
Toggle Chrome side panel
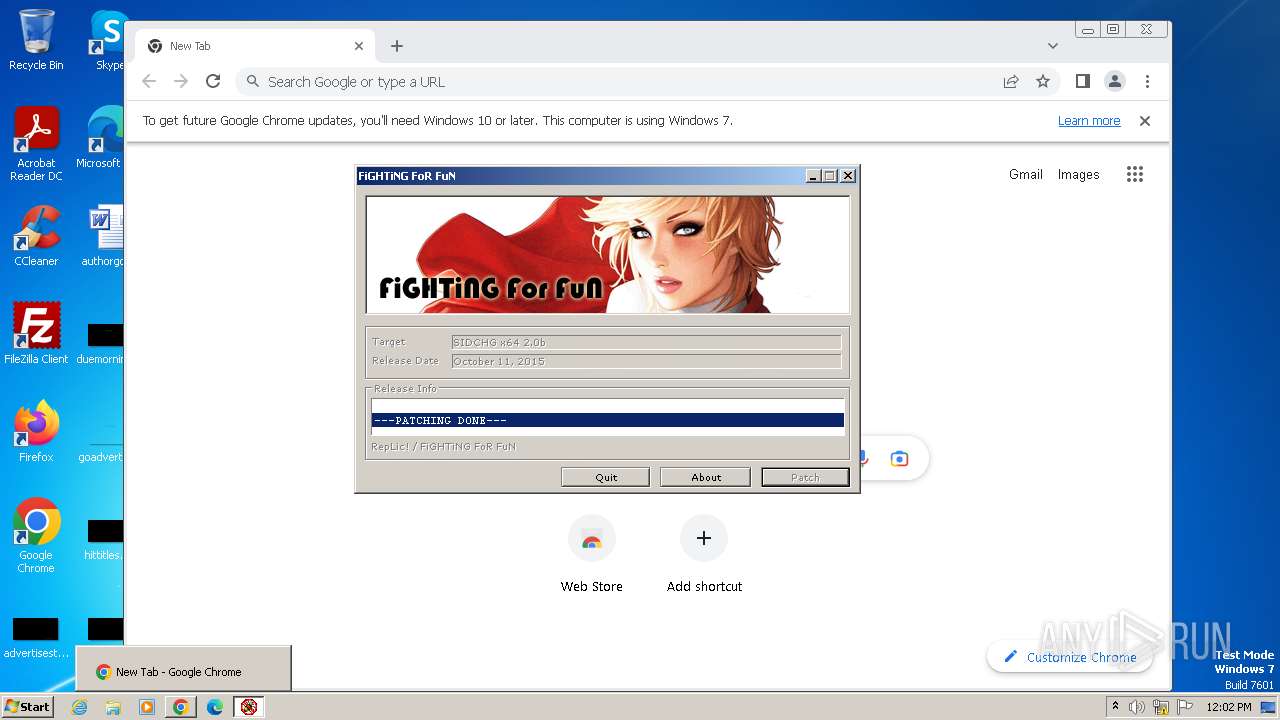click(1083, 82)
